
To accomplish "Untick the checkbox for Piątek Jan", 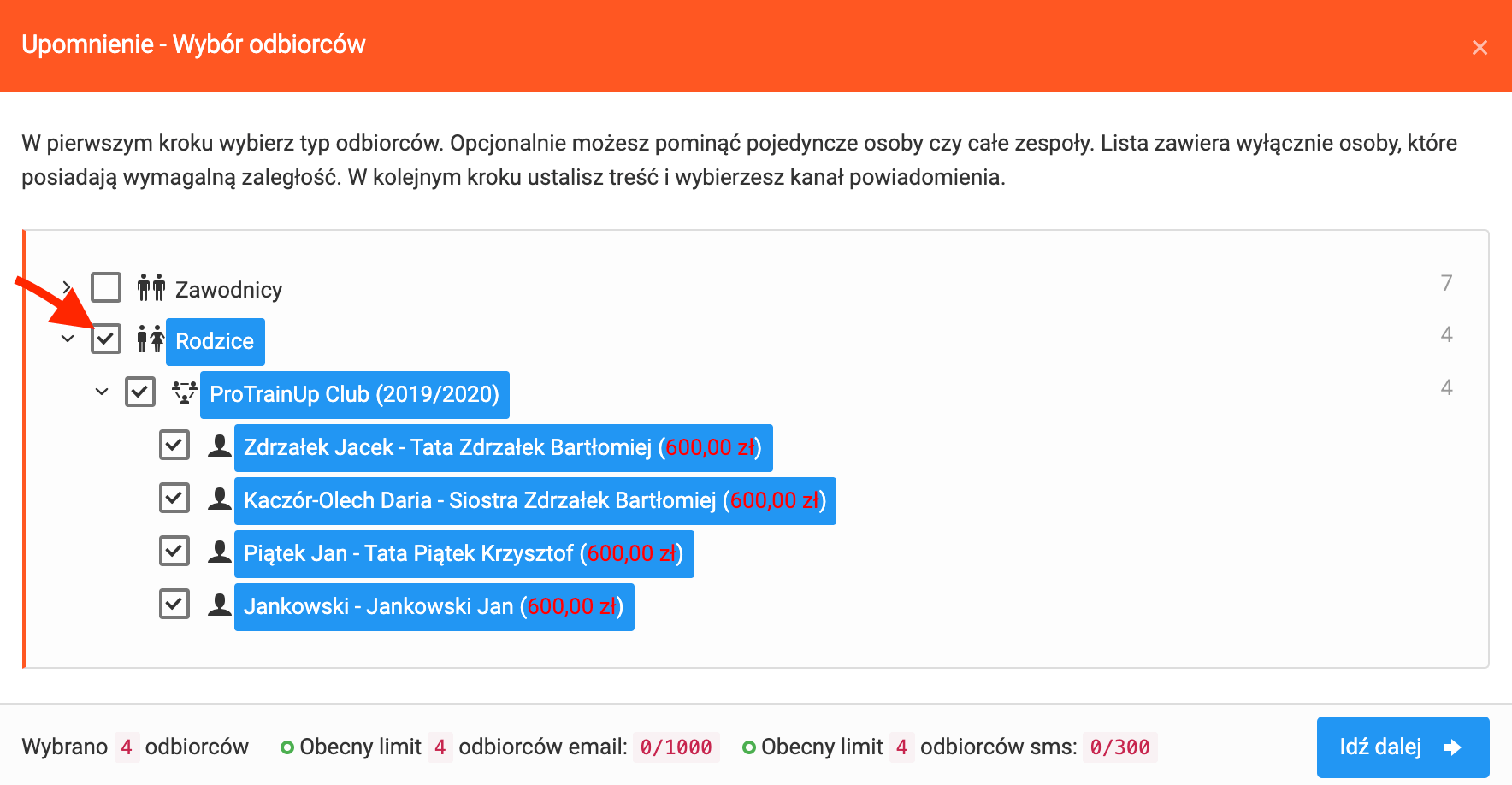I will coord(174,551).
